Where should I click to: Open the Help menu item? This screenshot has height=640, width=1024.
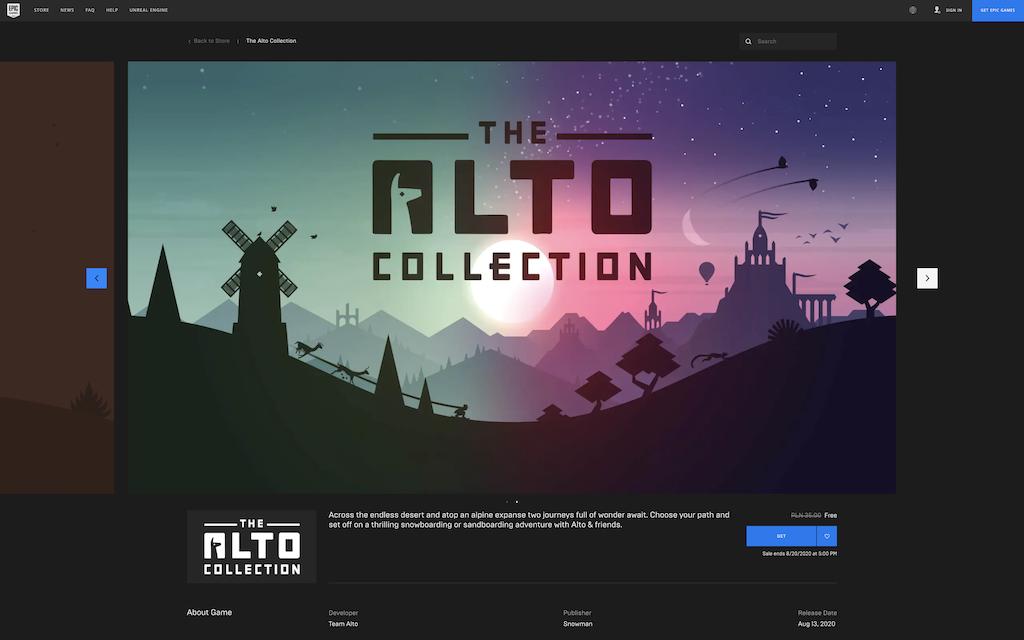(112, 10)
